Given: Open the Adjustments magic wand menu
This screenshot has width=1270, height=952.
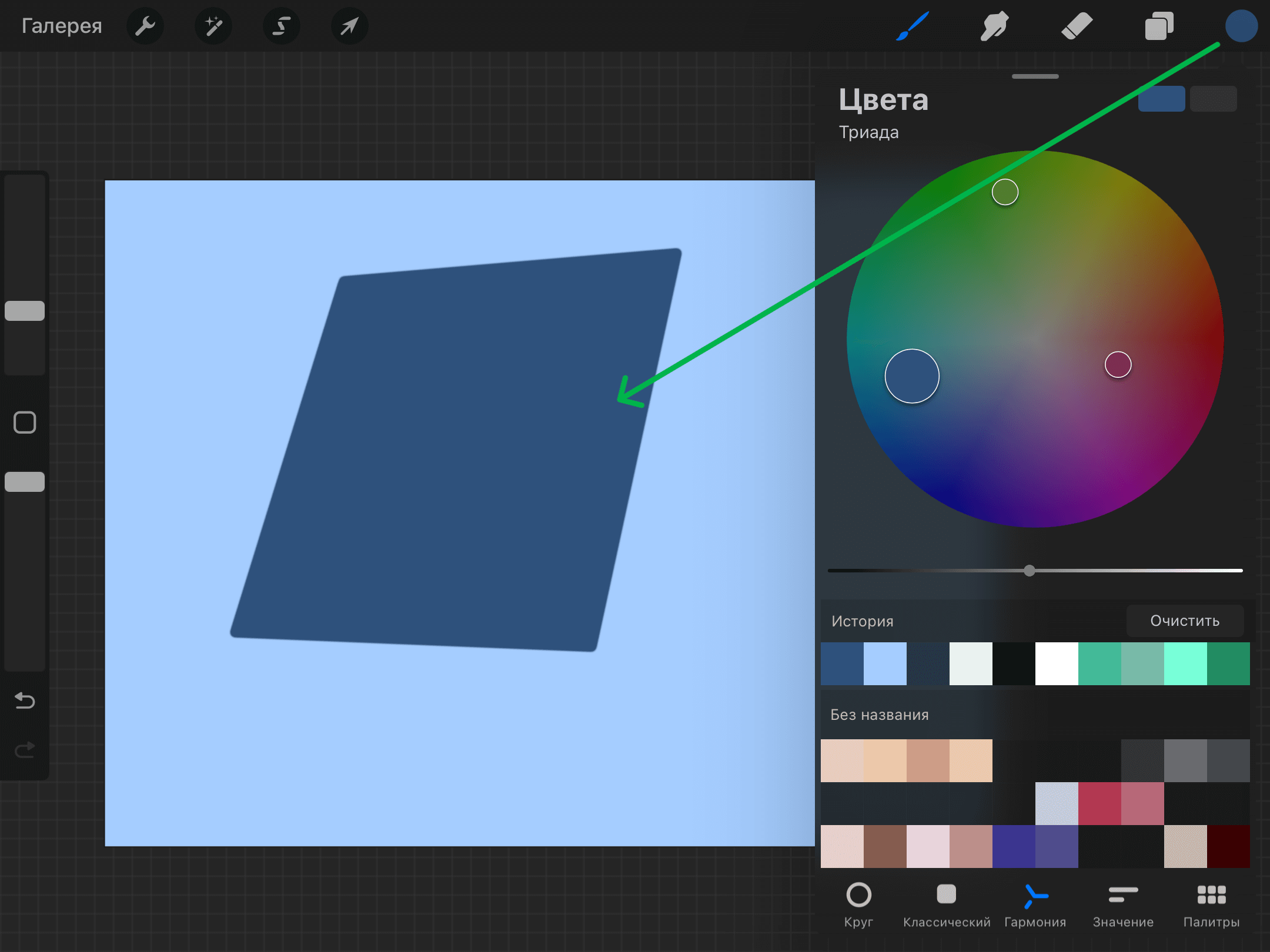Looking at the screenshot, I should click(213, 26).
